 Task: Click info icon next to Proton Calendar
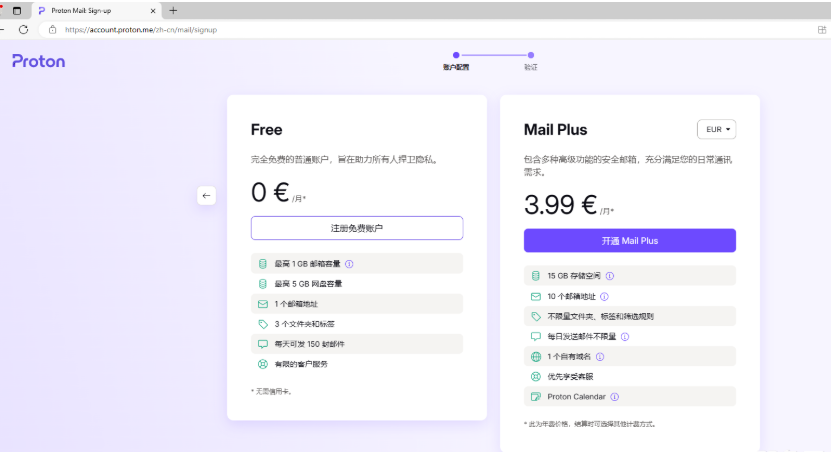(615, 397)
